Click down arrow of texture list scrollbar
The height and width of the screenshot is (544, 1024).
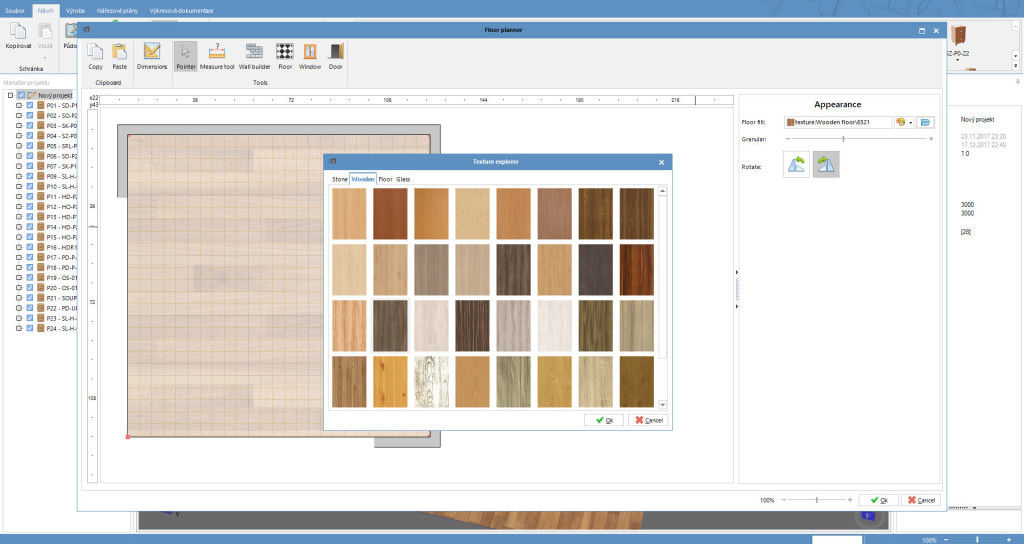(x=662, y=404)
